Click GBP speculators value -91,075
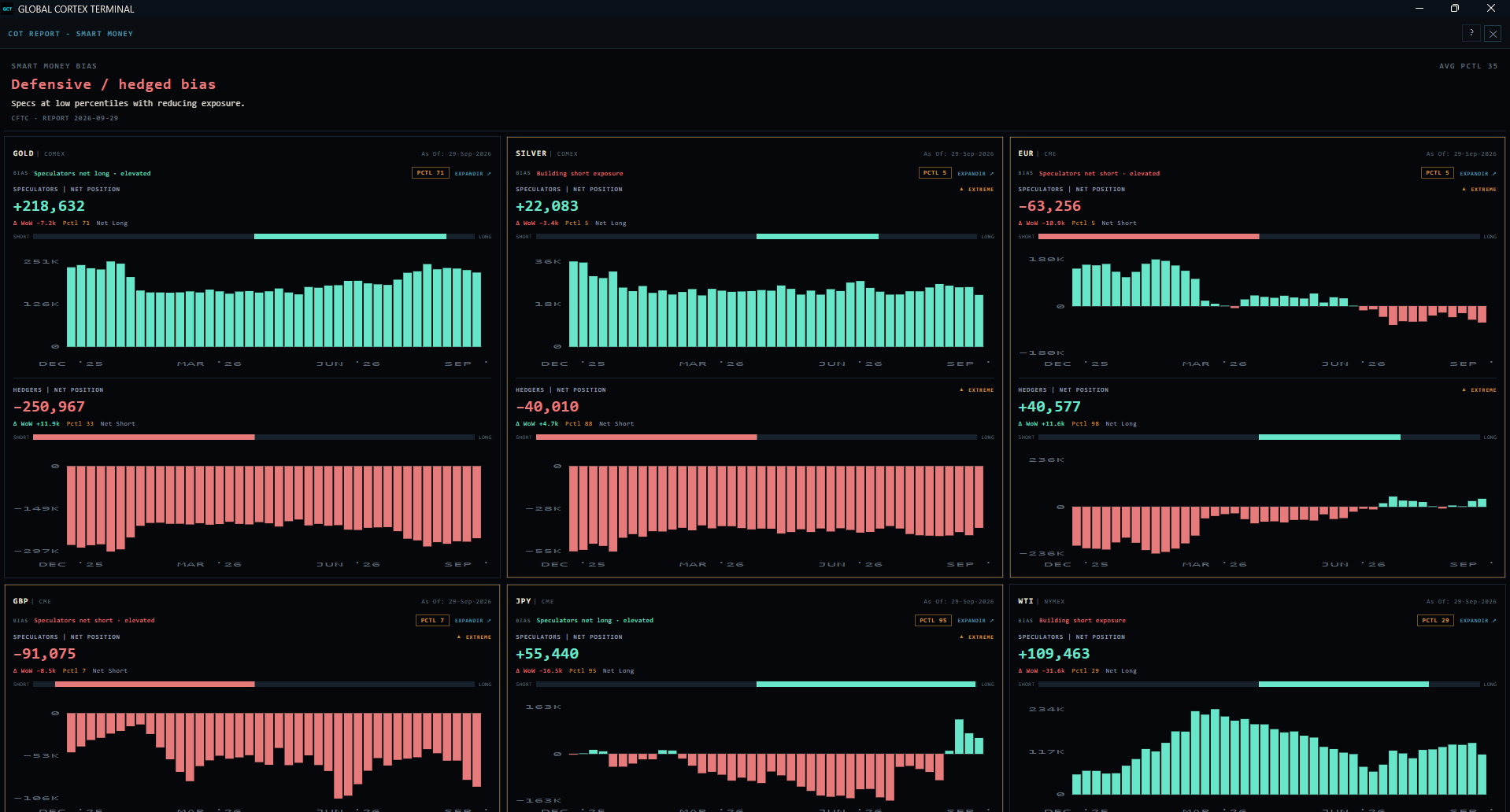The height and width of the screenshot is (812, 1510). [45, 654]
